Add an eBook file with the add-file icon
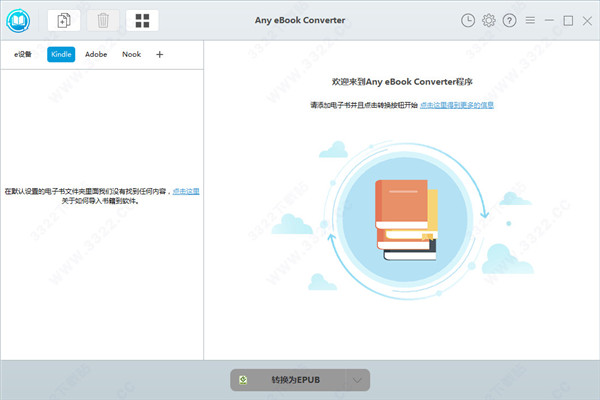Image resolution: width=600 pixels, height=400 pixels. (x=64, y=20)
